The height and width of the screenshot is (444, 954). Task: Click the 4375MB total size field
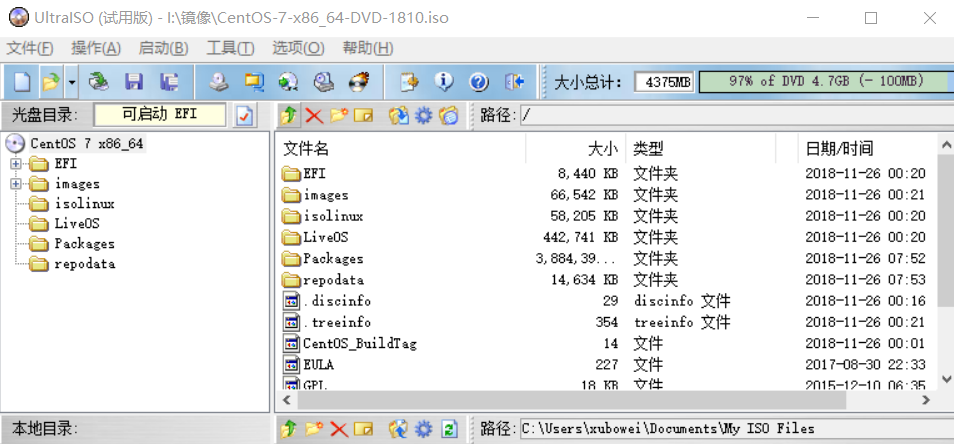click(x=664, y=82)
